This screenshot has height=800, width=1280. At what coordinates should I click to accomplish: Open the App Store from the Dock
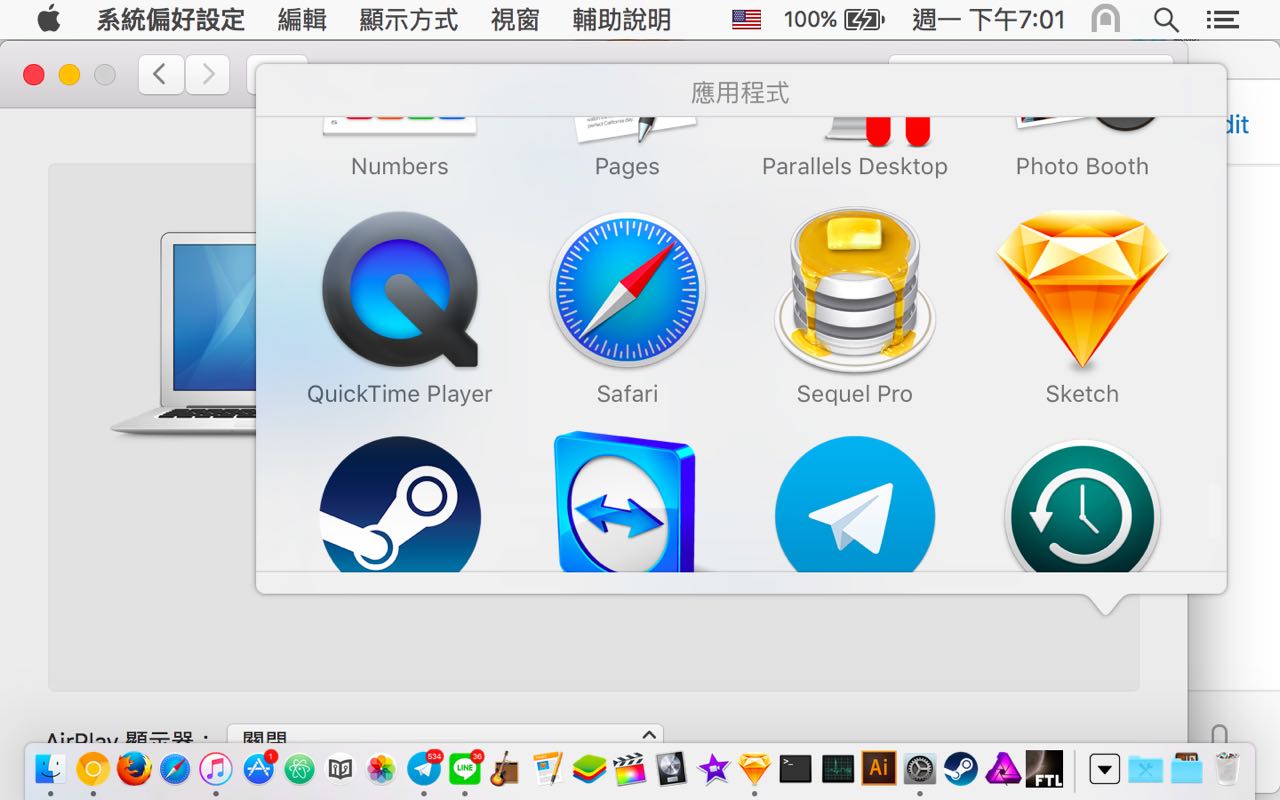[x=258, y=768]
